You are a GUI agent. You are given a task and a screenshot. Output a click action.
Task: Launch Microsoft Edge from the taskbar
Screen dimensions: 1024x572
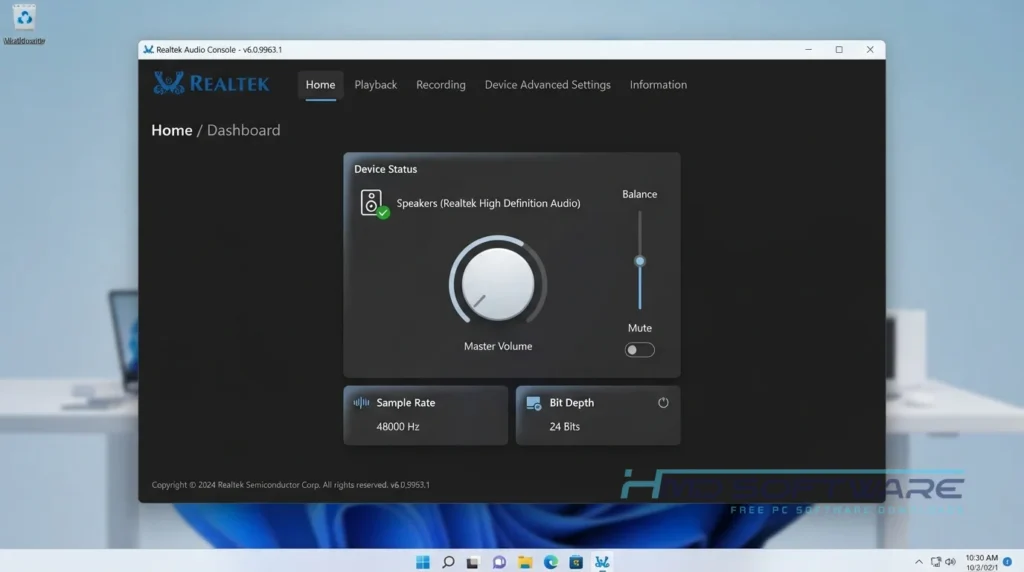551,562
